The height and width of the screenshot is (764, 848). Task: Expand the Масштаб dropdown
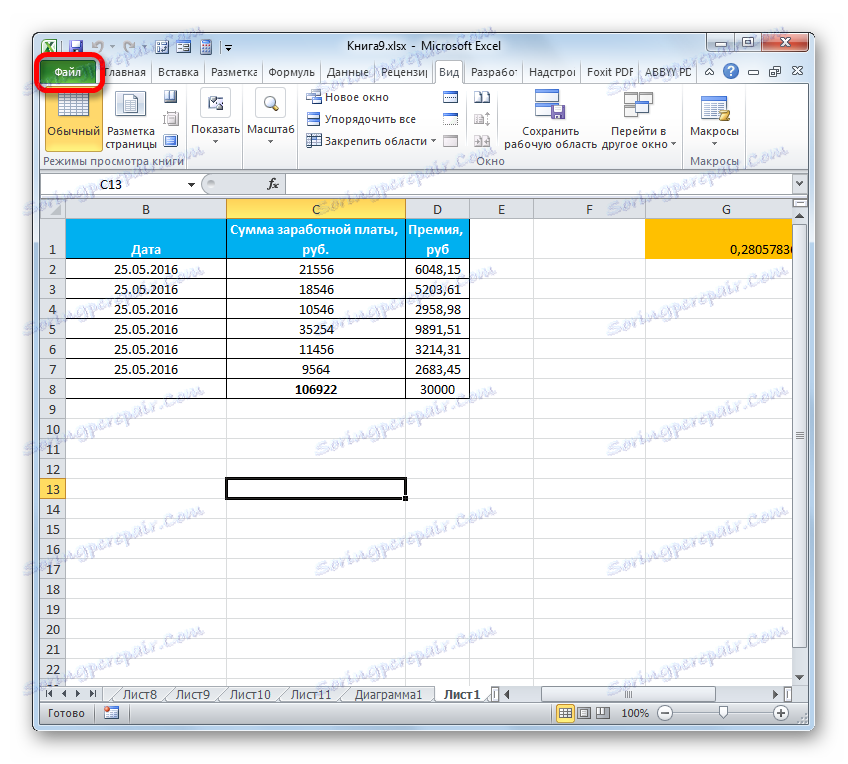click(x=270, y=118)
